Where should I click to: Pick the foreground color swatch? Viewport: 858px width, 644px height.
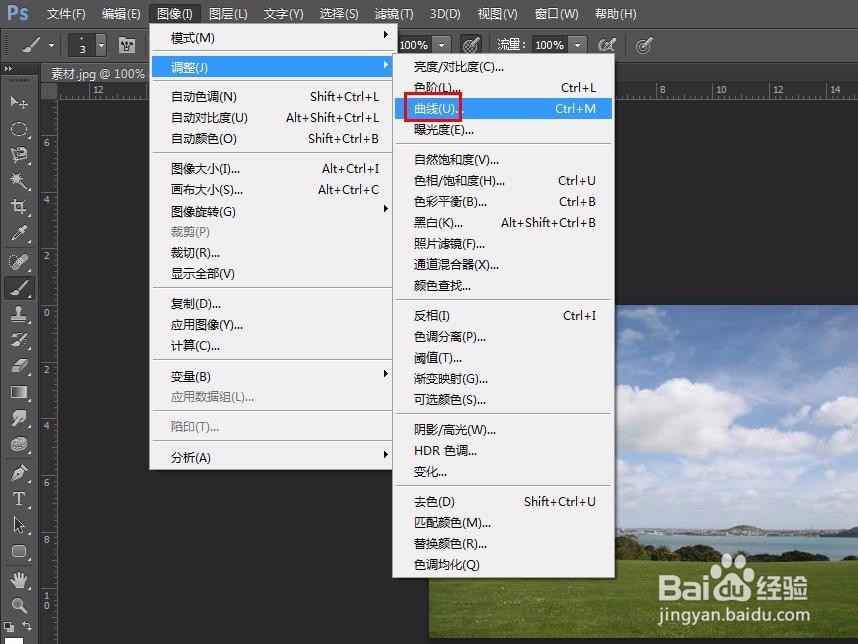point(14,640)
